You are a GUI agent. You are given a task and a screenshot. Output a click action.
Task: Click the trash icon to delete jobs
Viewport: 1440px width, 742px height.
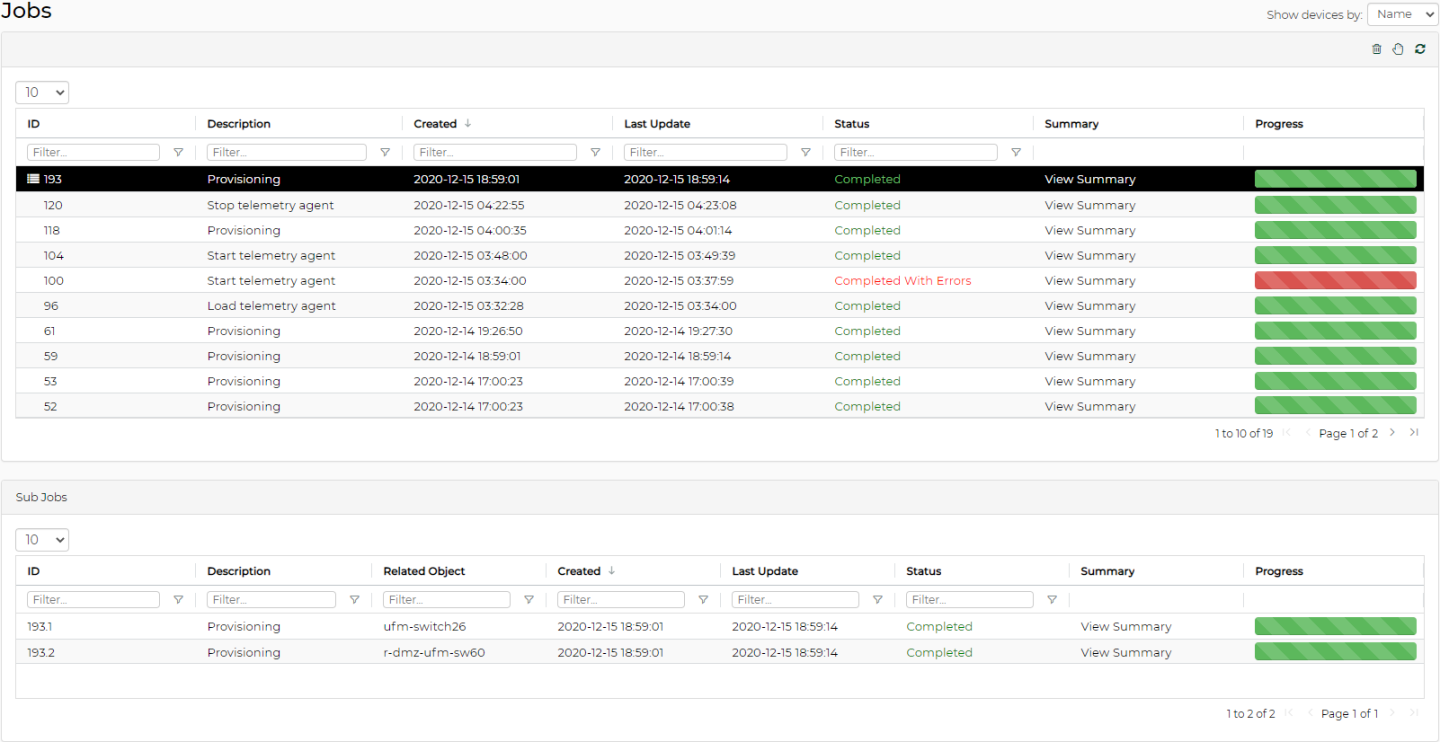(x=1377, y=49)
